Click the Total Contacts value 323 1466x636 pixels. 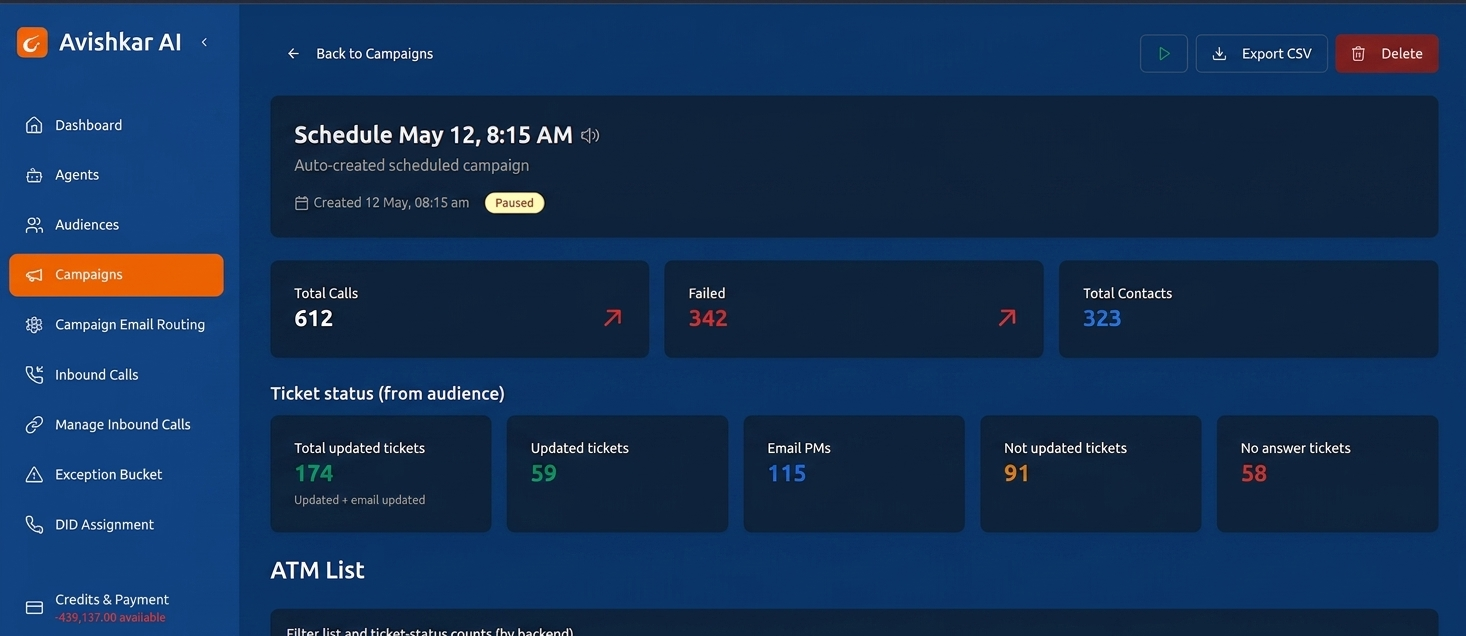click(x=1102, y=319)
